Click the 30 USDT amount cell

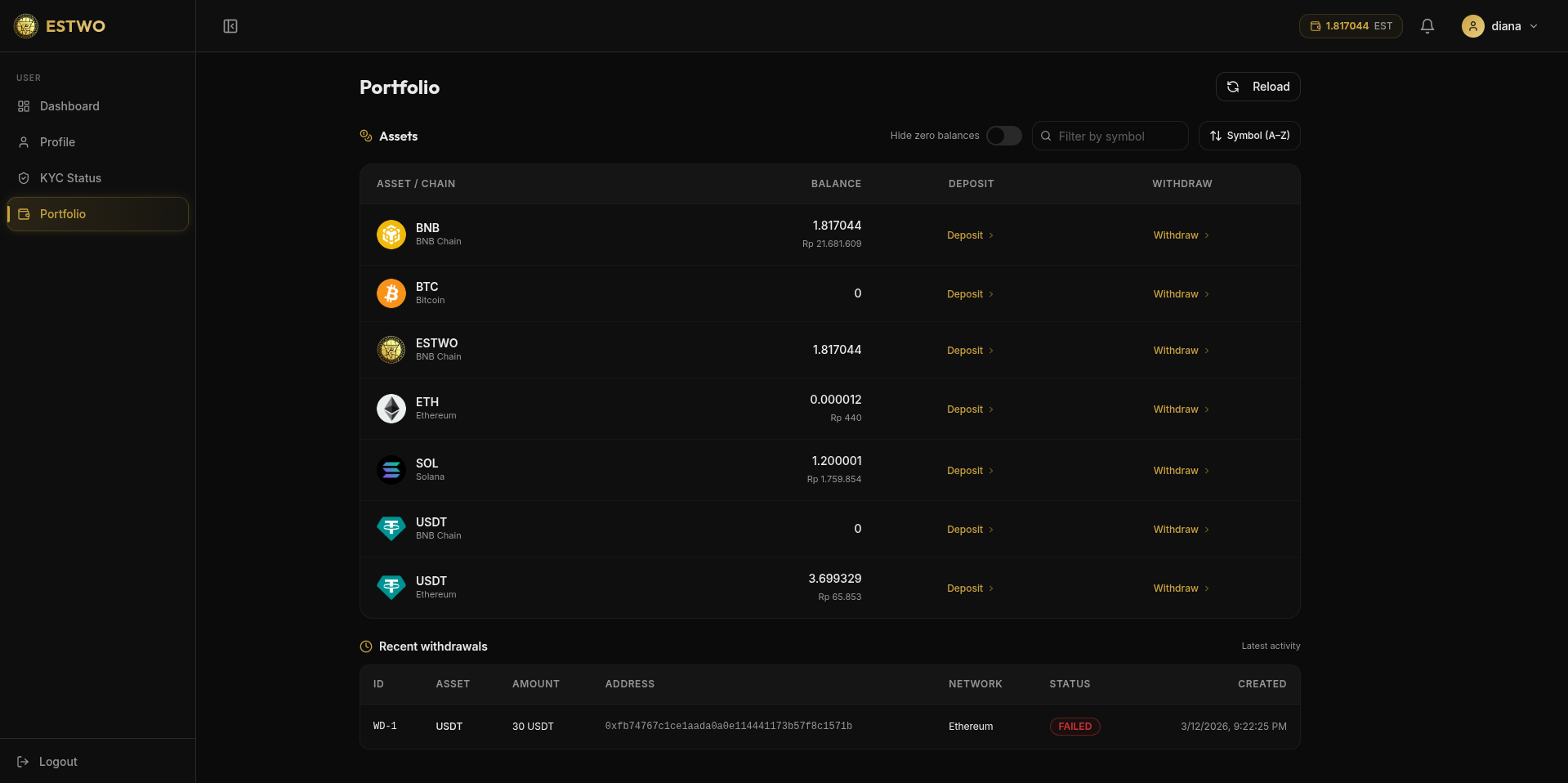(x=533, y=727)
